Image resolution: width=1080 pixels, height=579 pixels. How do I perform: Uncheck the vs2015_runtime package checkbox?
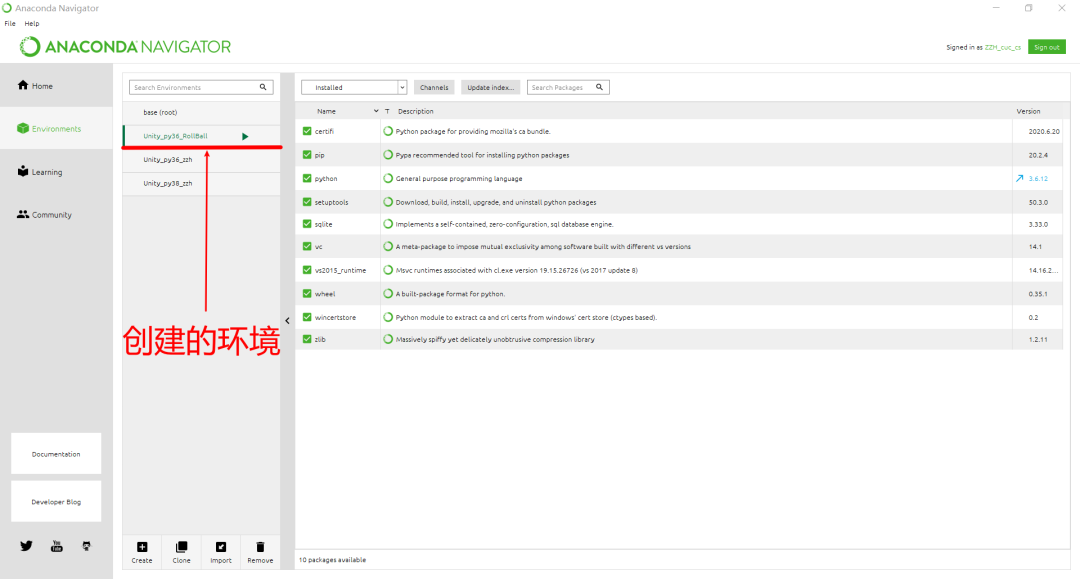307,270
